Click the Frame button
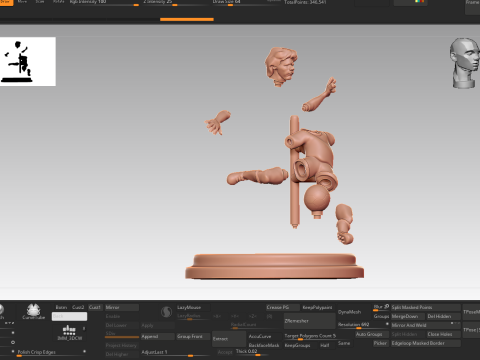The width and height of the screenshot is (480, 360). (473, 7)
